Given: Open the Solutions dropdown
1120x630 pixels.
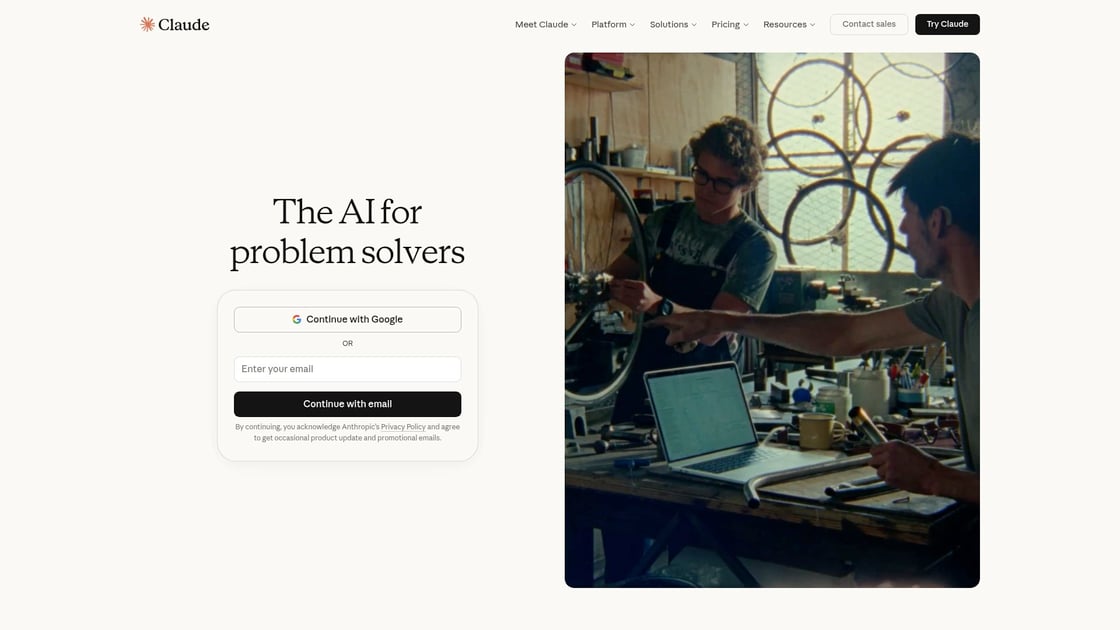Looking at the screenshot, I should click(673, 24).
